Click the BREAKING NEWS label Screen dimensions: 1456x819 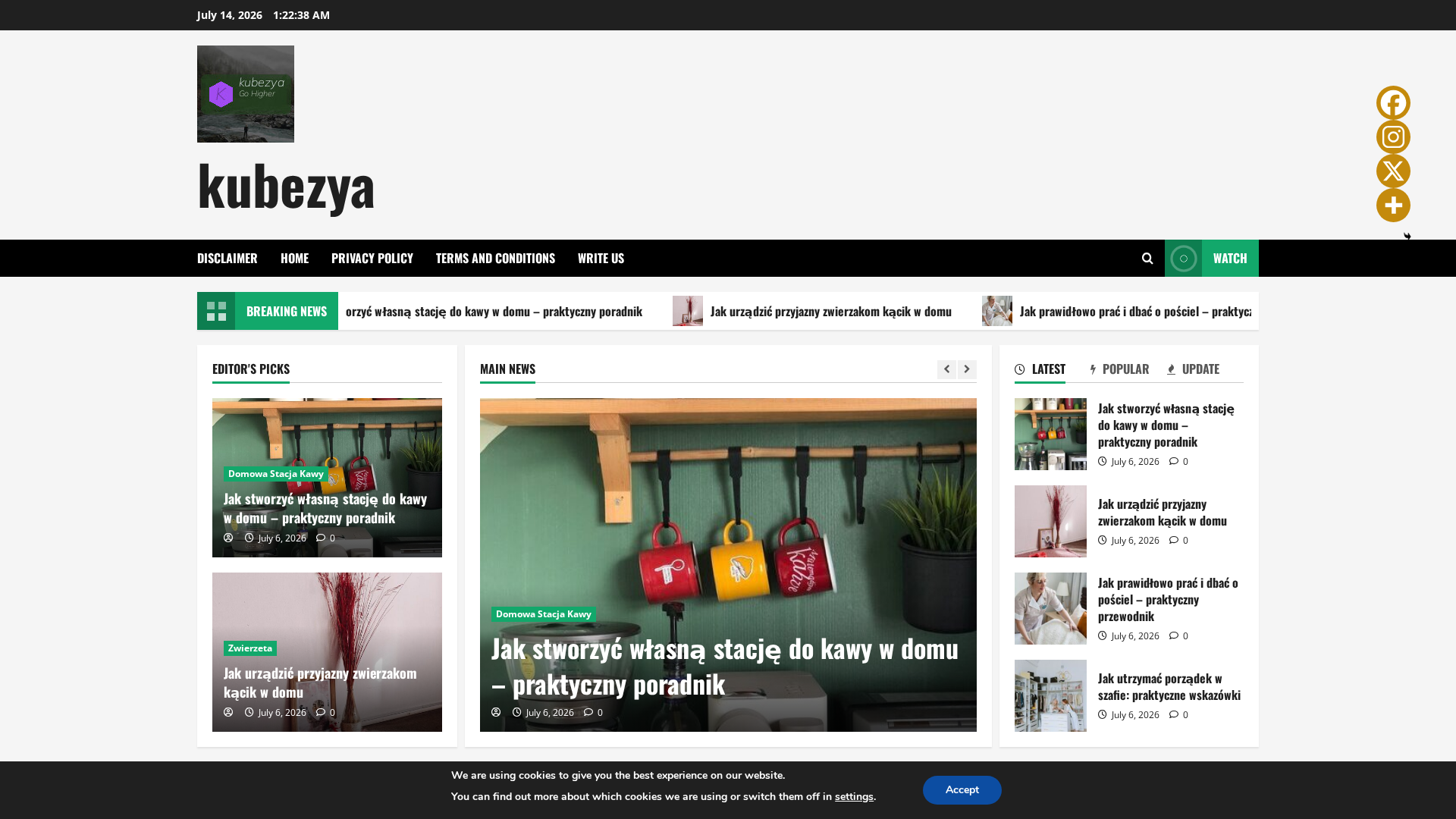287,311
